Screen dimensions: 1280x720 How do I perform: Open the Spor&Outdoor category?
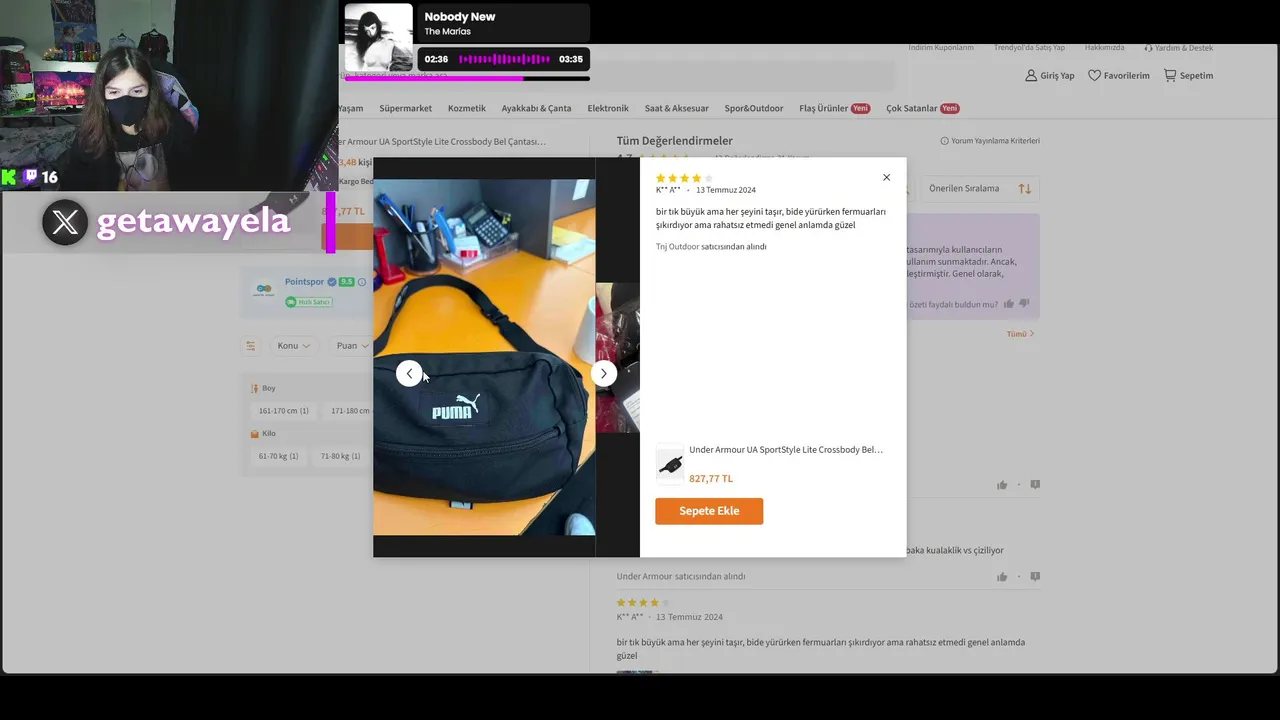tap(754, 108)
